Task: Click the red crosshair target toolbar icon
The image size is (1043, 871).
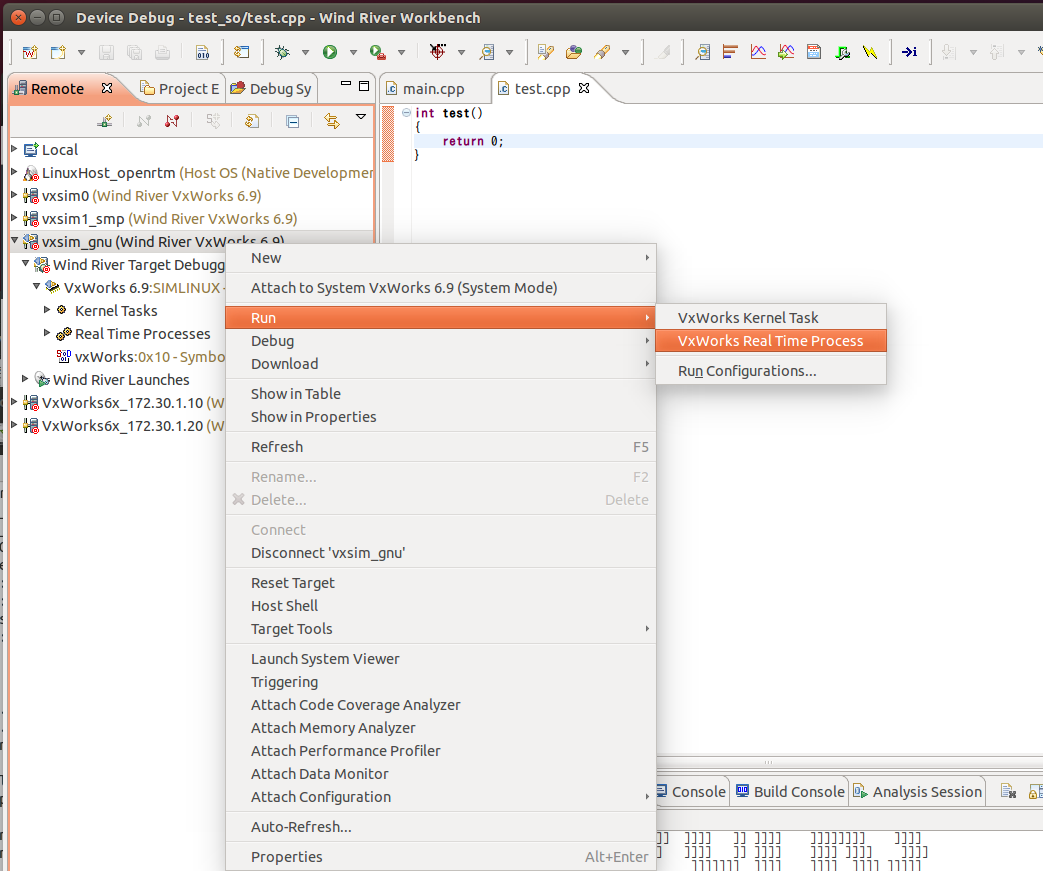Action: click(x=438, y=52)
